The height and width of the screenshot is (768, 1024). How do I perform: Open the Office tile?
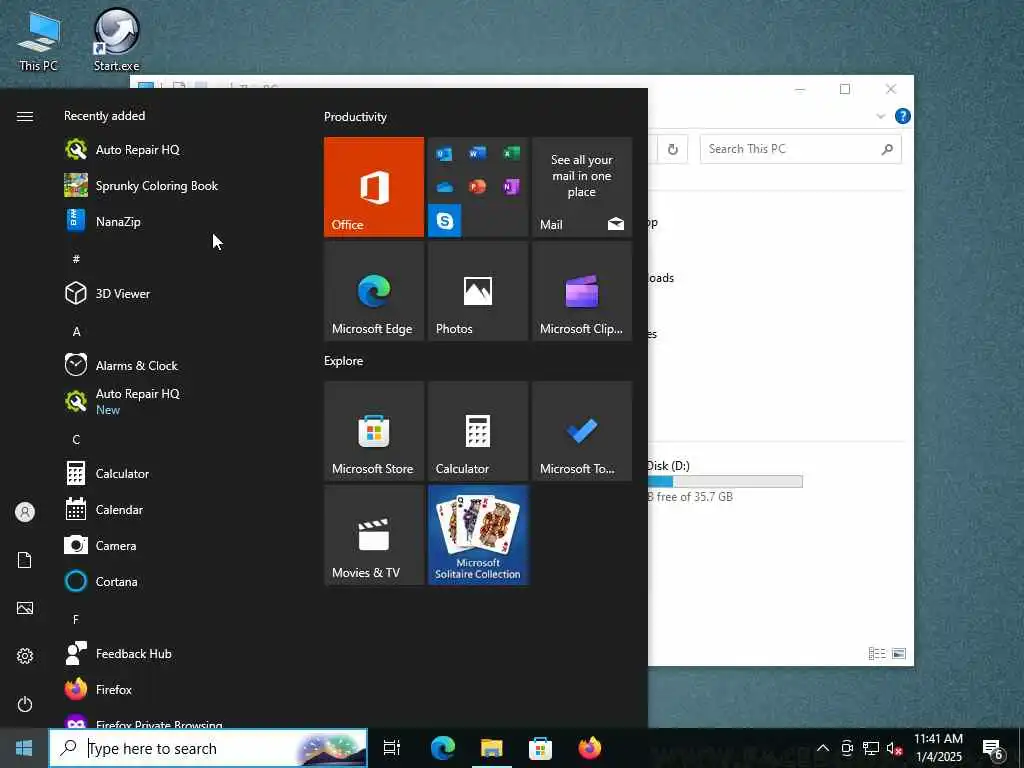(374, 187)
